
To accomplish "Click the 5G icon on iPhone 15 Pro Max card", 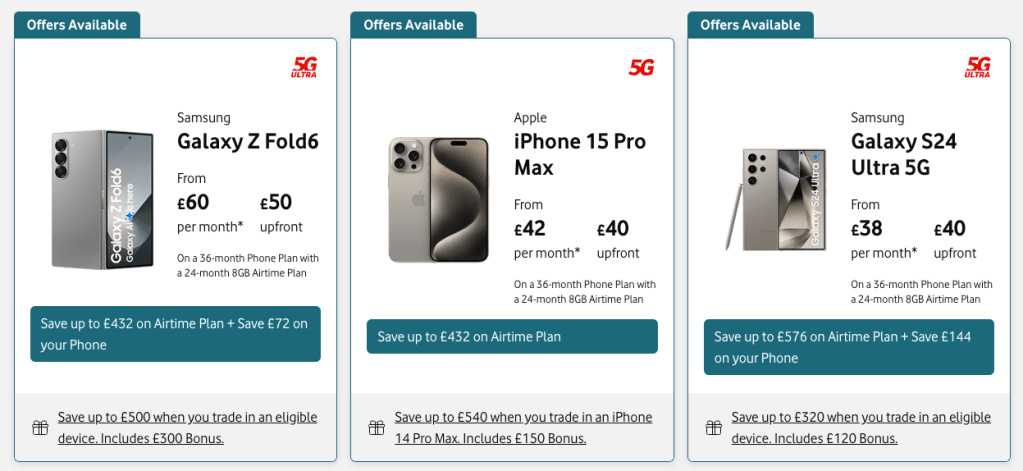I will point(641,68).
